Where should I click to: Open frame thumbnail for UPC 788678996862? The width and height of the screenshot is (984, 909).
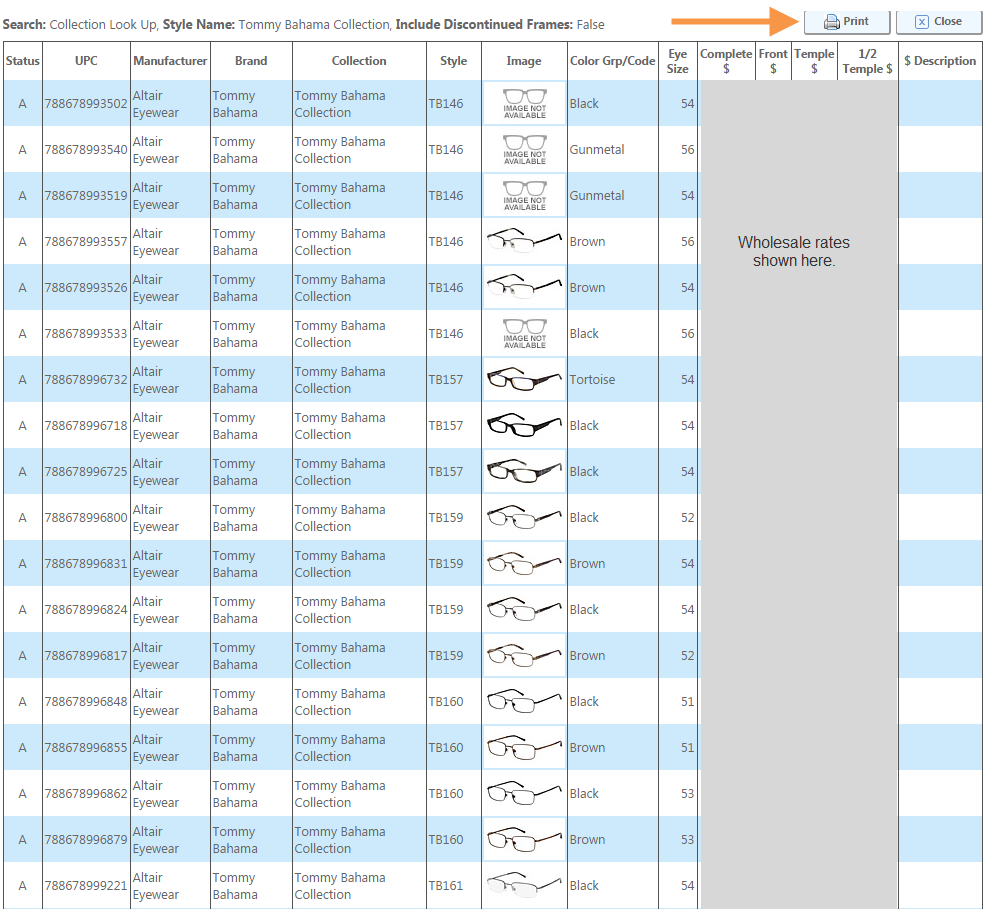[524, 793]
